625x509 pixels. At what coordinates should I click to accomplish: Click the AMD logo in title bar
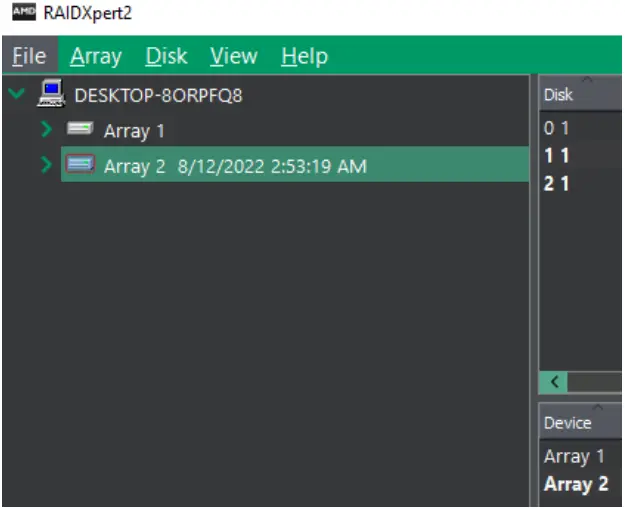[x=24, y=12]
